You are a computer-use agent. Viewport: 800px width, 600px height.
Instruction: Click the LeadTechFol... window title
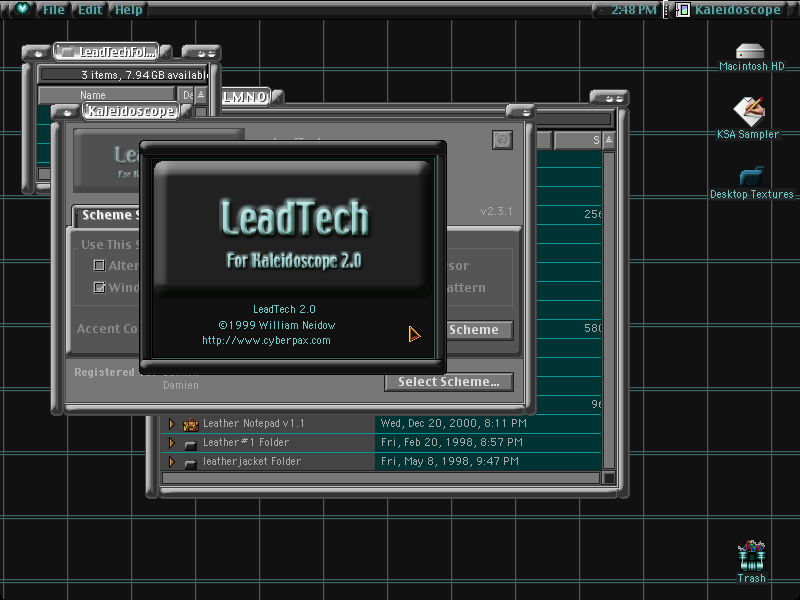coord(116,52)
